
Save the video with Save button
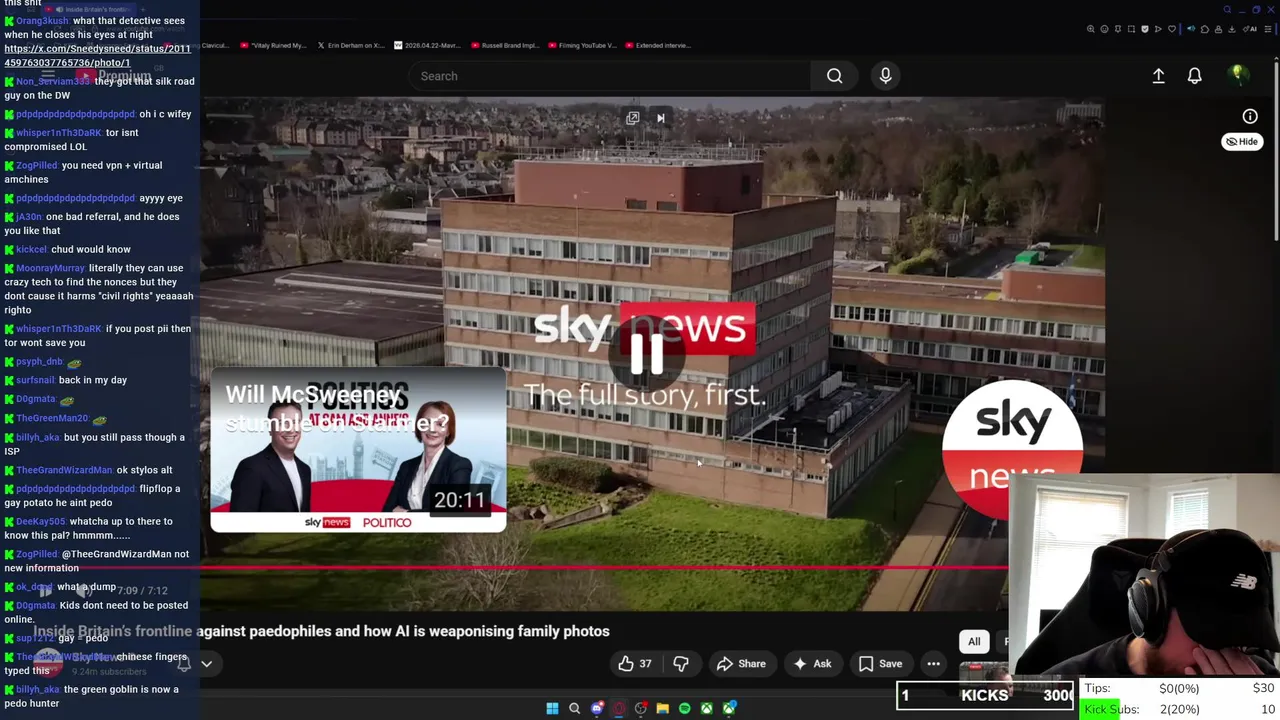(x=880, y=664)
